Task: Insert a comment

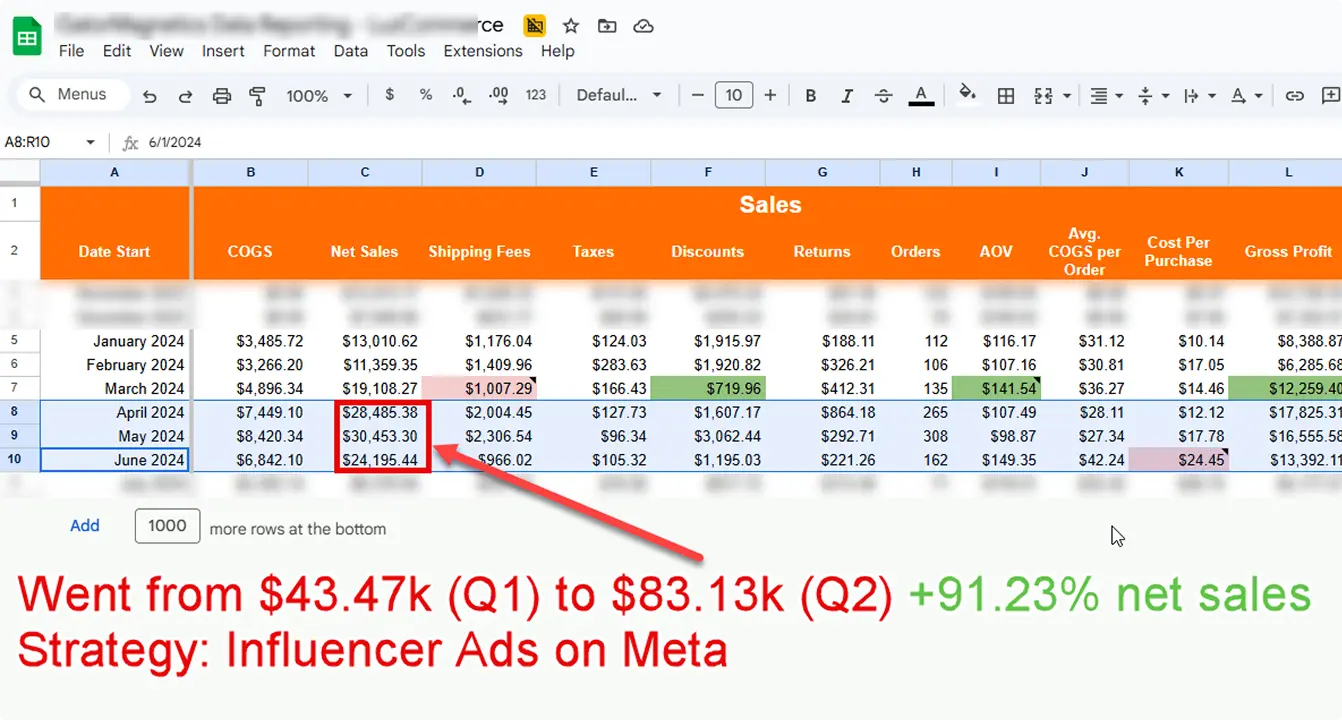Action: pos(1331,96)
